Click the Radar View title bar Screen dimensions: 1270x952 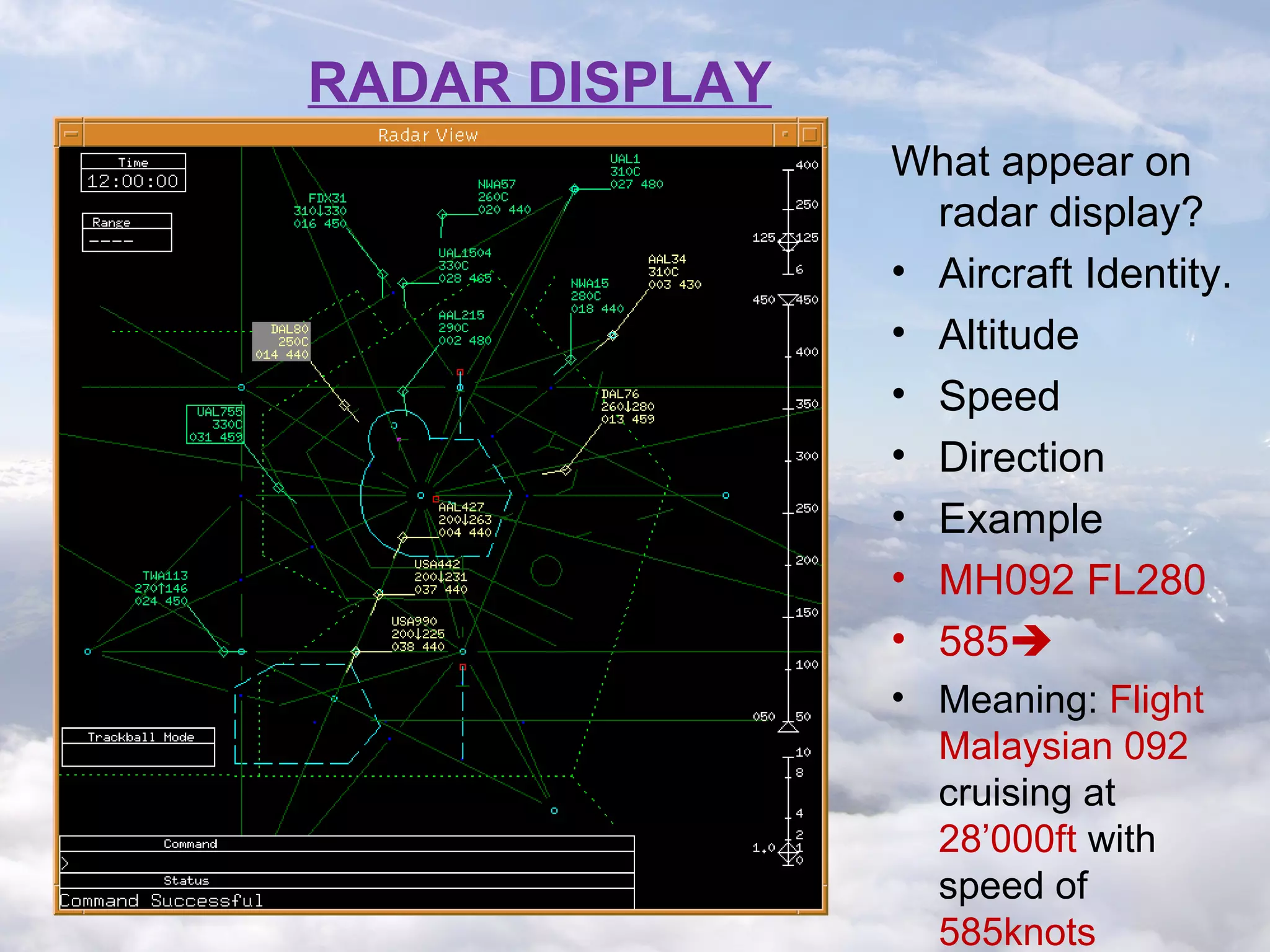pos(428,134)
